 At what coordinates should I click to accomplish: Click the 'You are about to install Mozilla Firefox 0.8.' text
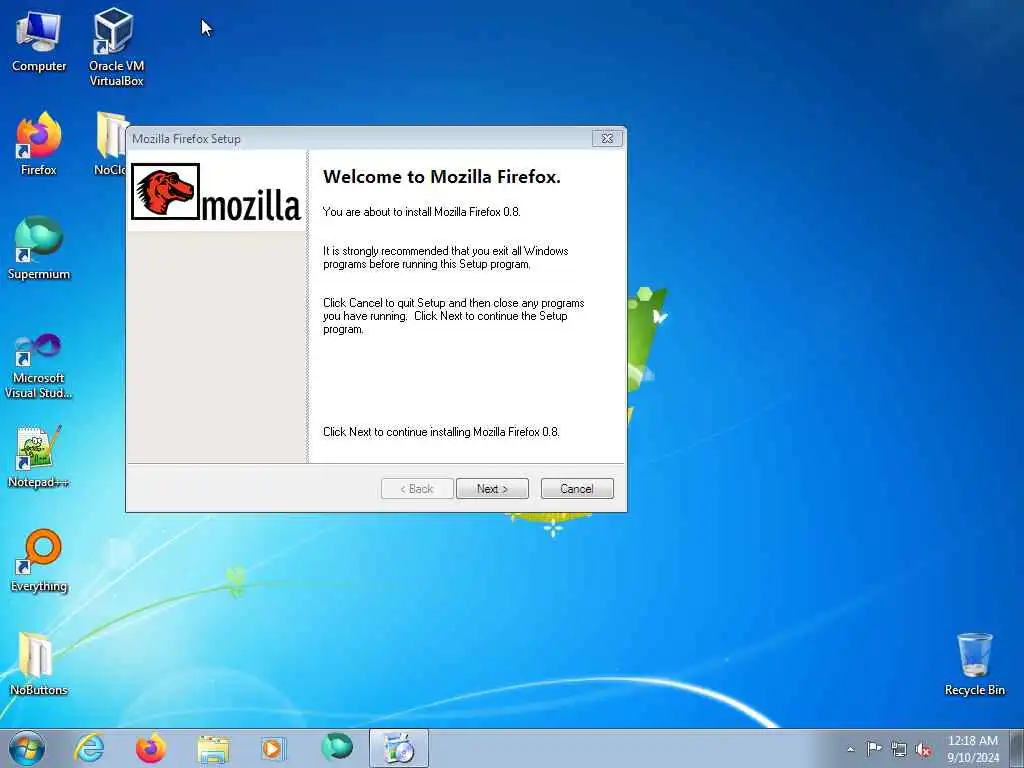tap(421, 212)
